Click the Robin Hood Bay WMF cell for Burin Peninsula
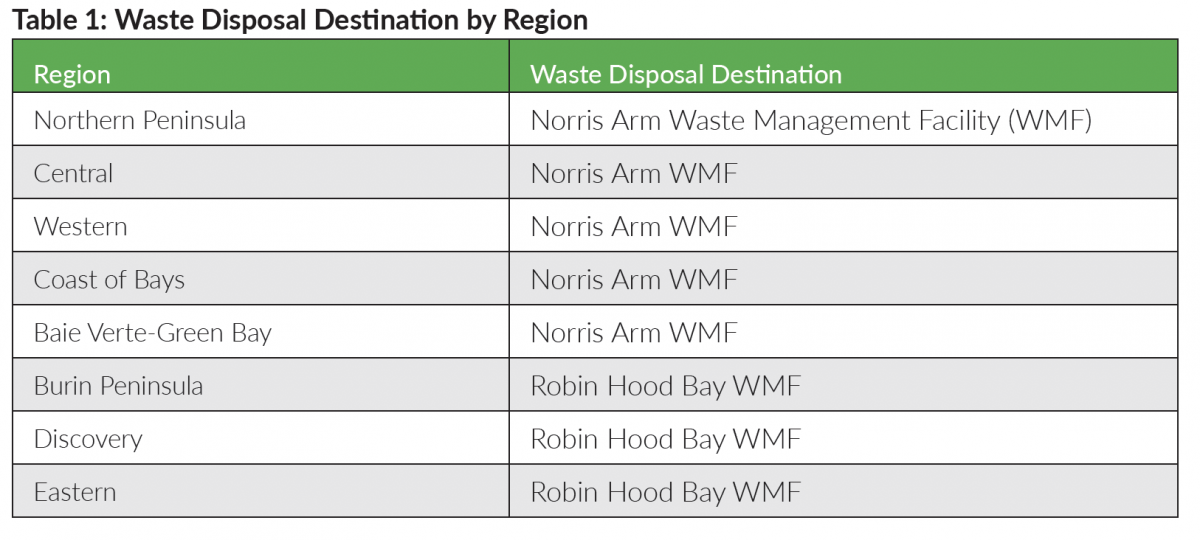 [665, 385]
